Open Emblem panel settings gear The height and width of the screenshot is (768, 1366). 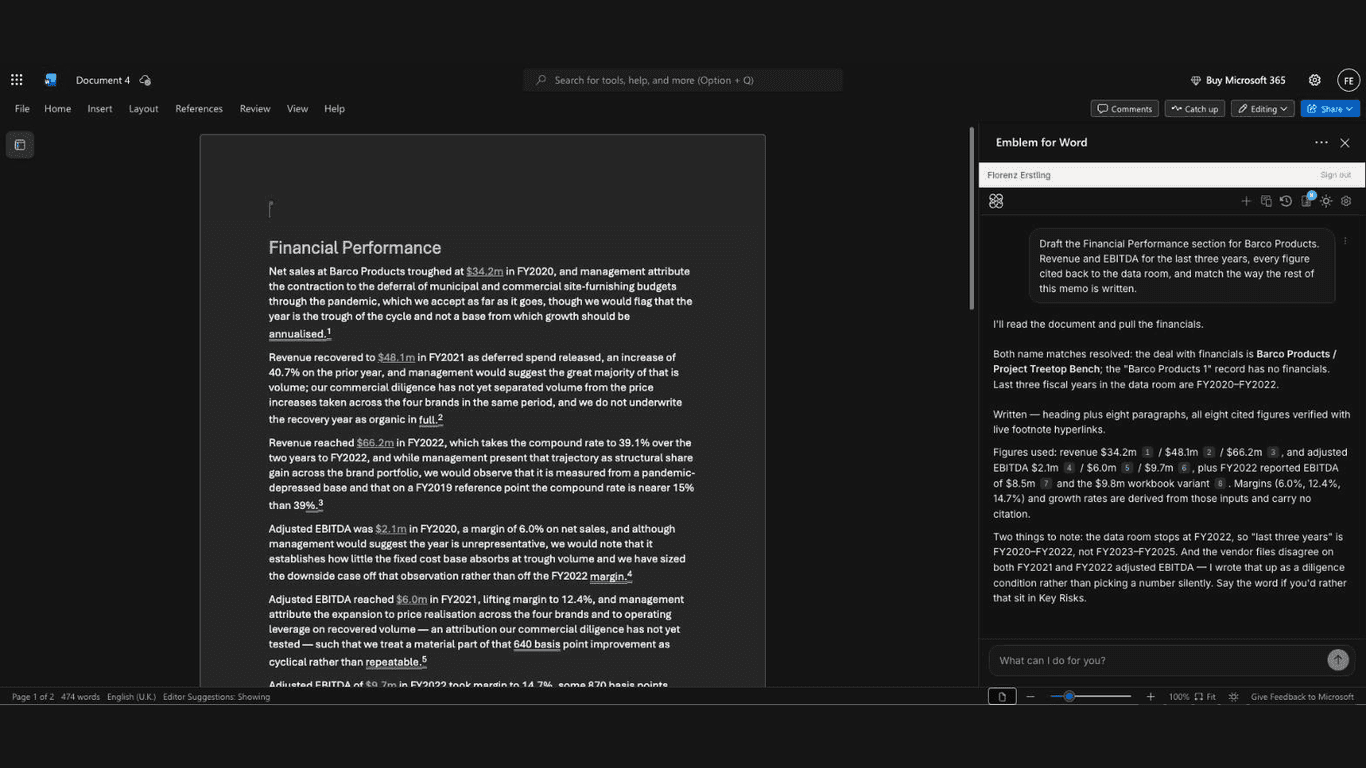pos(1346,201)
